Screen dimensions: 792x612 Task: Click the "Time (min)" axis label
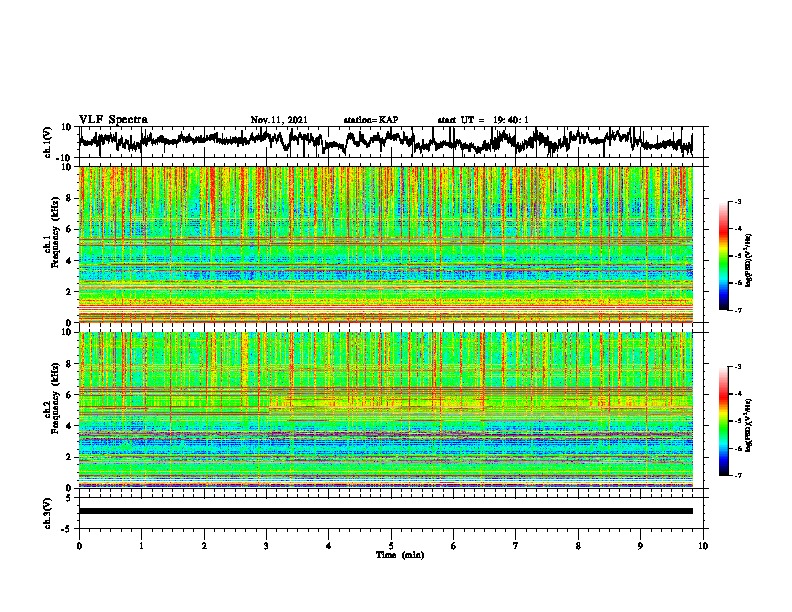[x=400, y=555]
